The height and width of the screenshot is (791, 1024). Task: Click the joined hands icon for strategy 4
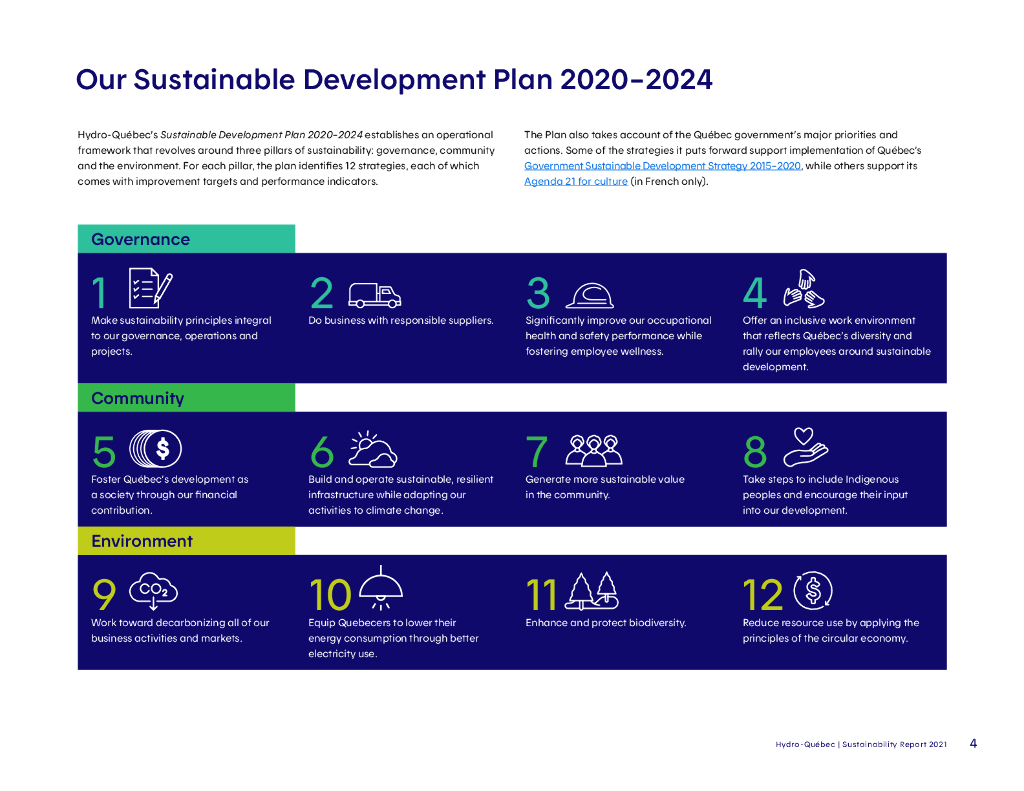[x=804, y=288]
